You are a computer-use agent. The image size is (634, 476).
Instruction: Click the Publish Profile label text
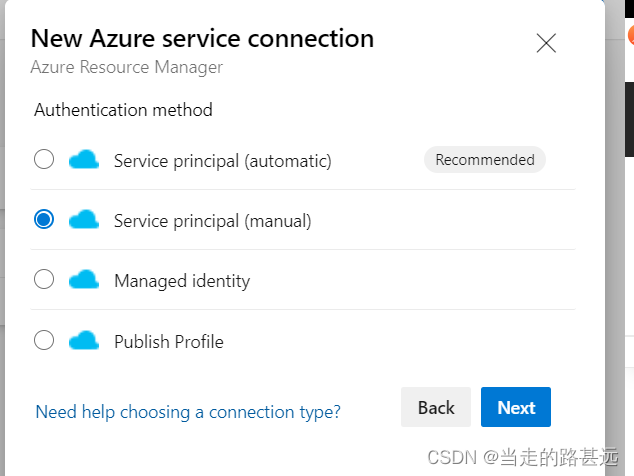168,342
